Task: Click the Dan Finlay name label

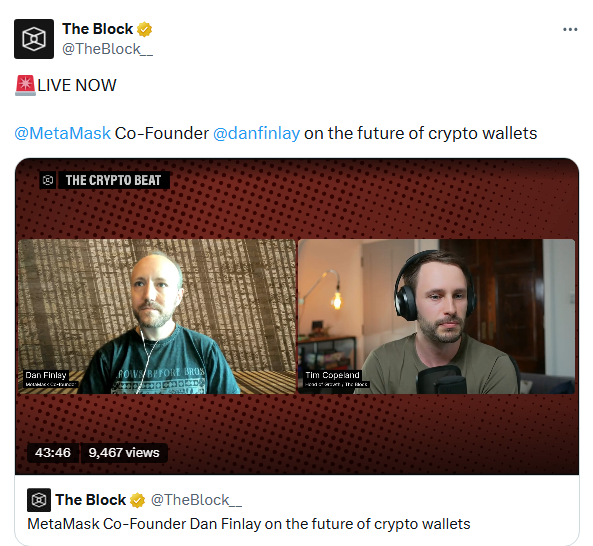Action: (46, 375)
